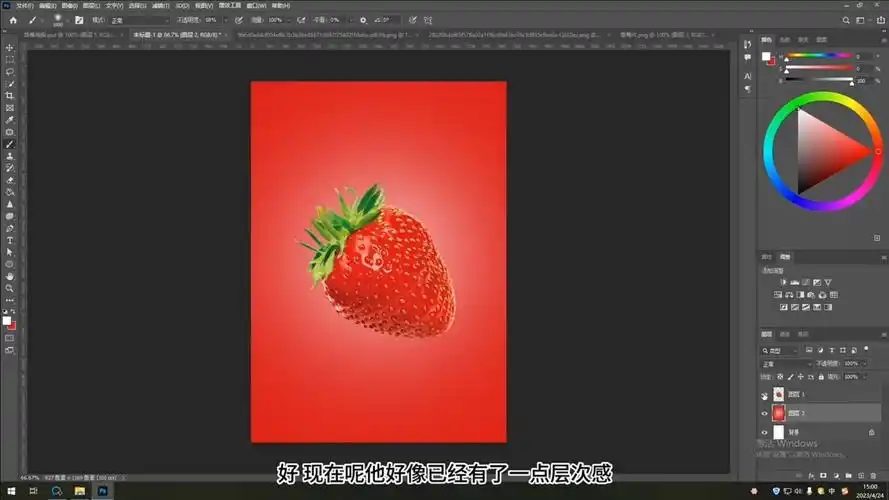The width and height of the screenshot is (889, 500).
Task: Select the Spot Healing Brush tool
Action: point(10,132)
